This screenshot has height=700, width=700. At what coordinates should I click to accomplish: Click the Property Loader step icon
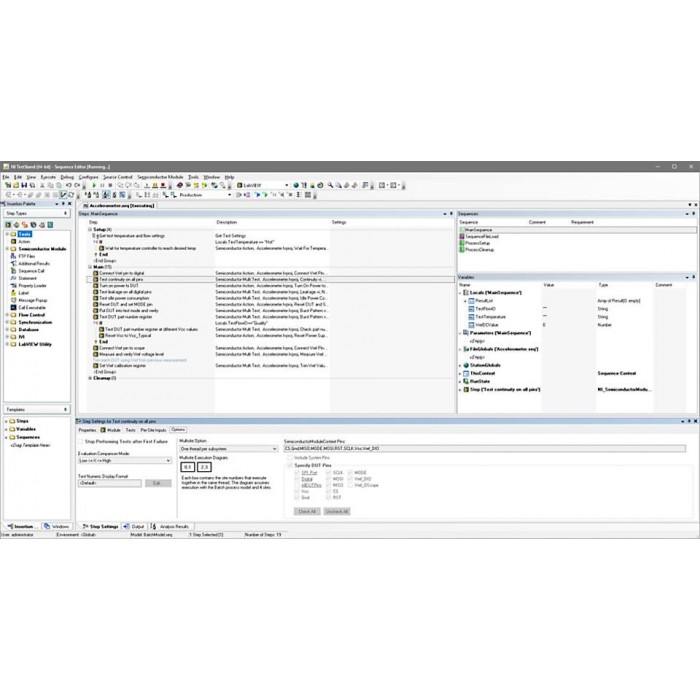[x=13, y=286]
